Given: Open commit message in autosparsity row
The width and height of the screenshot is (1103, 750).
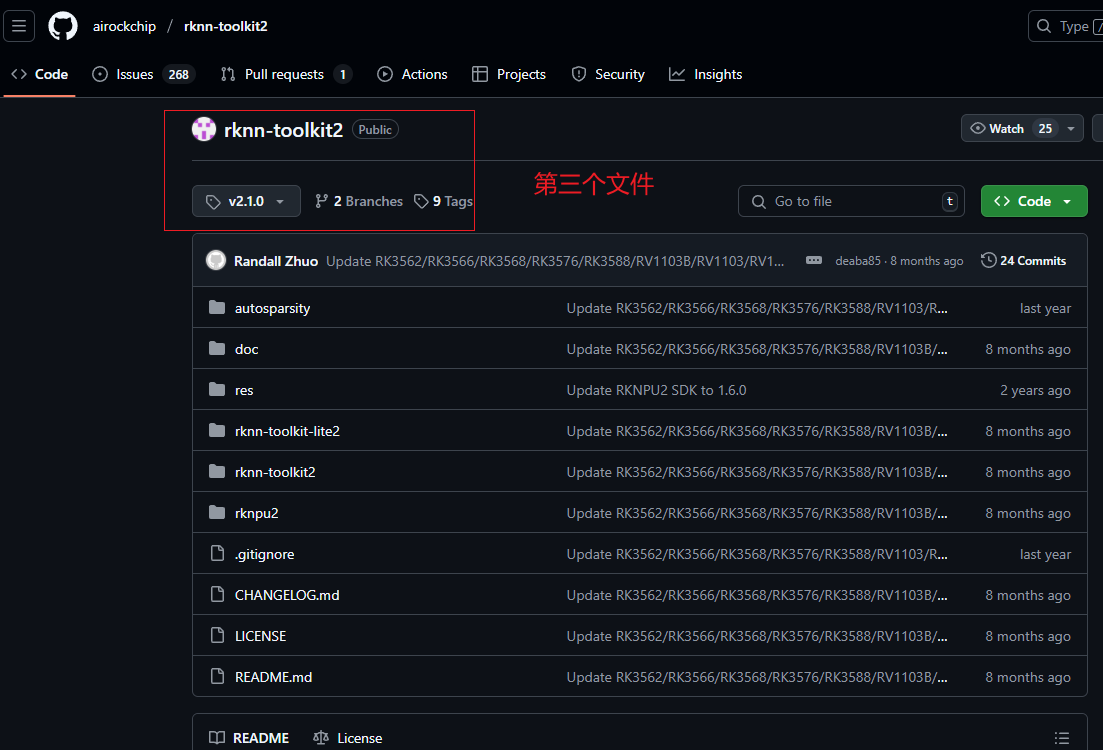Looking at the screenshot, I should coord(757,308).
